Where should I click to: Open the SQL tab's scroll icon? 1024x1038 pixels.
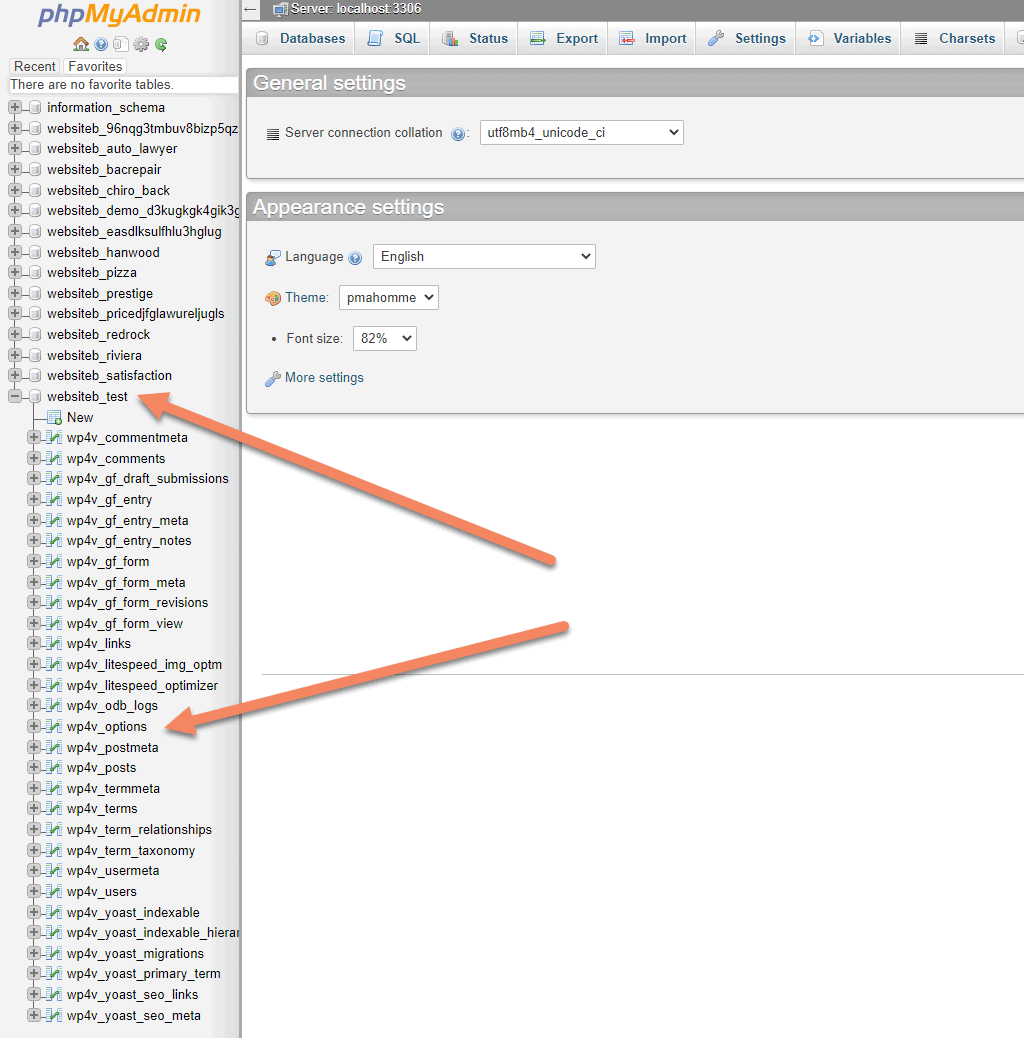click(377, 37)
